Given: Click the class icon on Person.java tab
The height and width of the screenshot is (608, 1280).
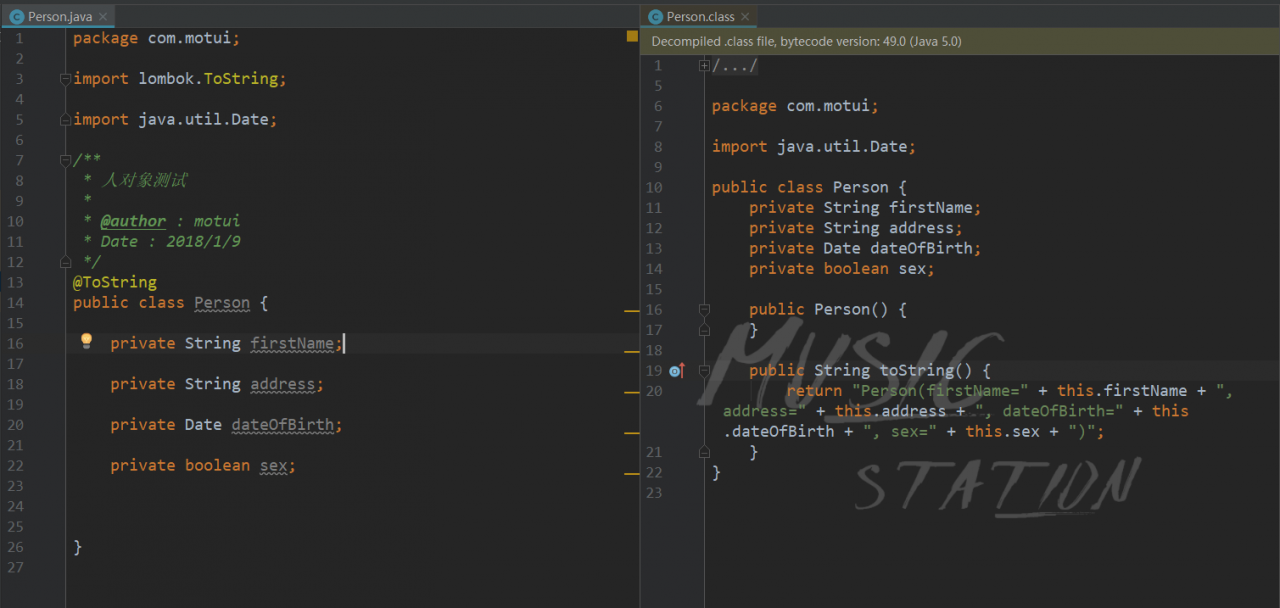Looking at the screenshot, I should pos(16,17).
